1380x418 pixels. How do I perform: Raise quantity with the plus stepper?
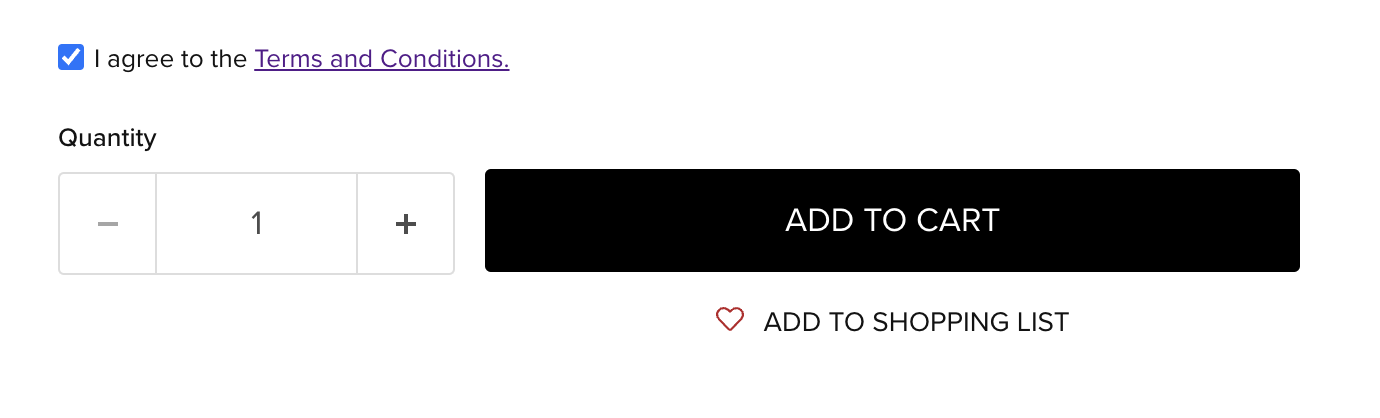[x=405, y=223]
